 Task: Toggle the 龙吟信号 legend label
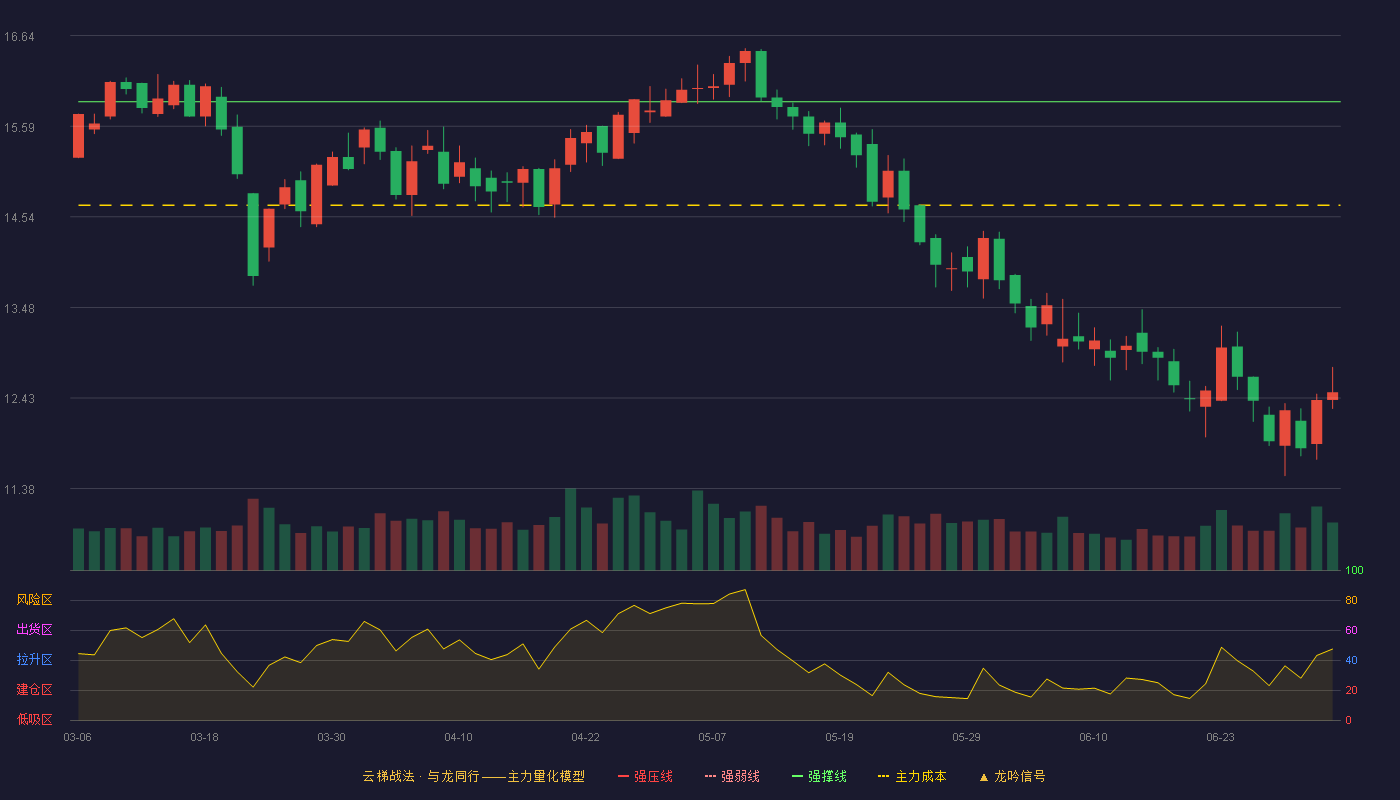1020,776
